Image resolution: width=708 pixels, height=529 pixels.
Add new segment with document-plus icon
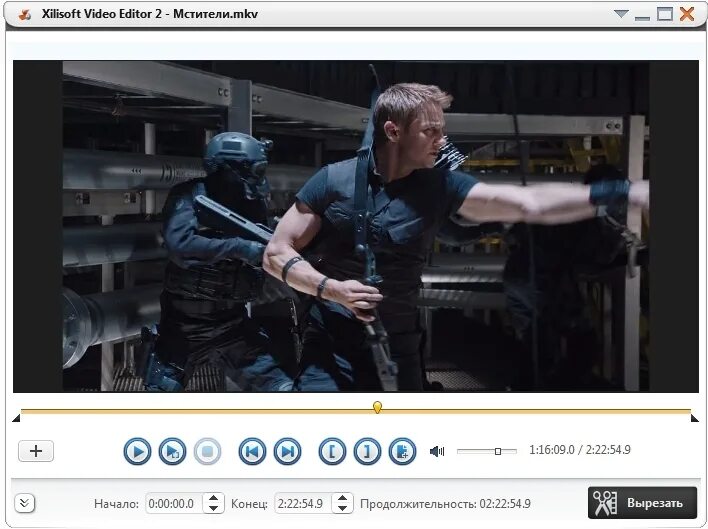click(x=402, y=451)
